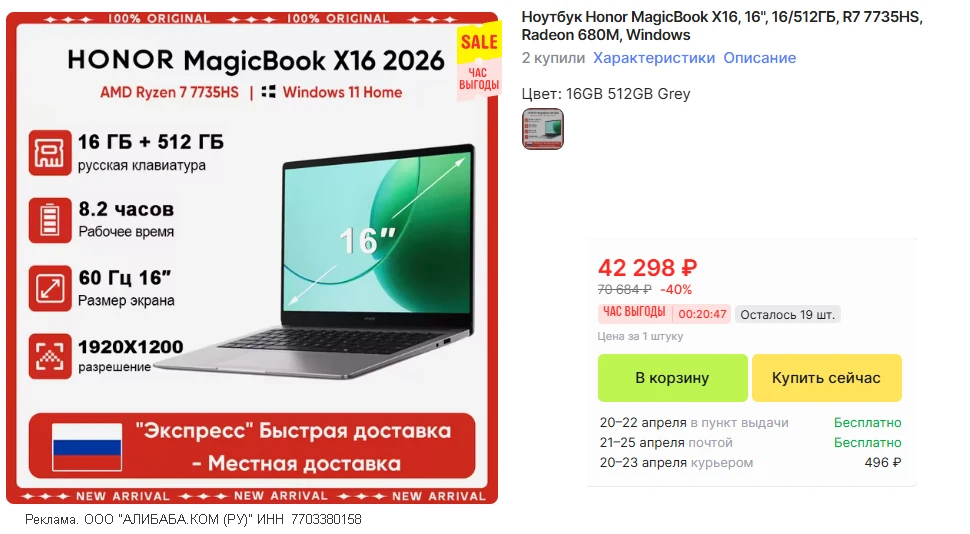
Task: Click the battery icon next to 8.2 часов
Action: coord(49,220)
